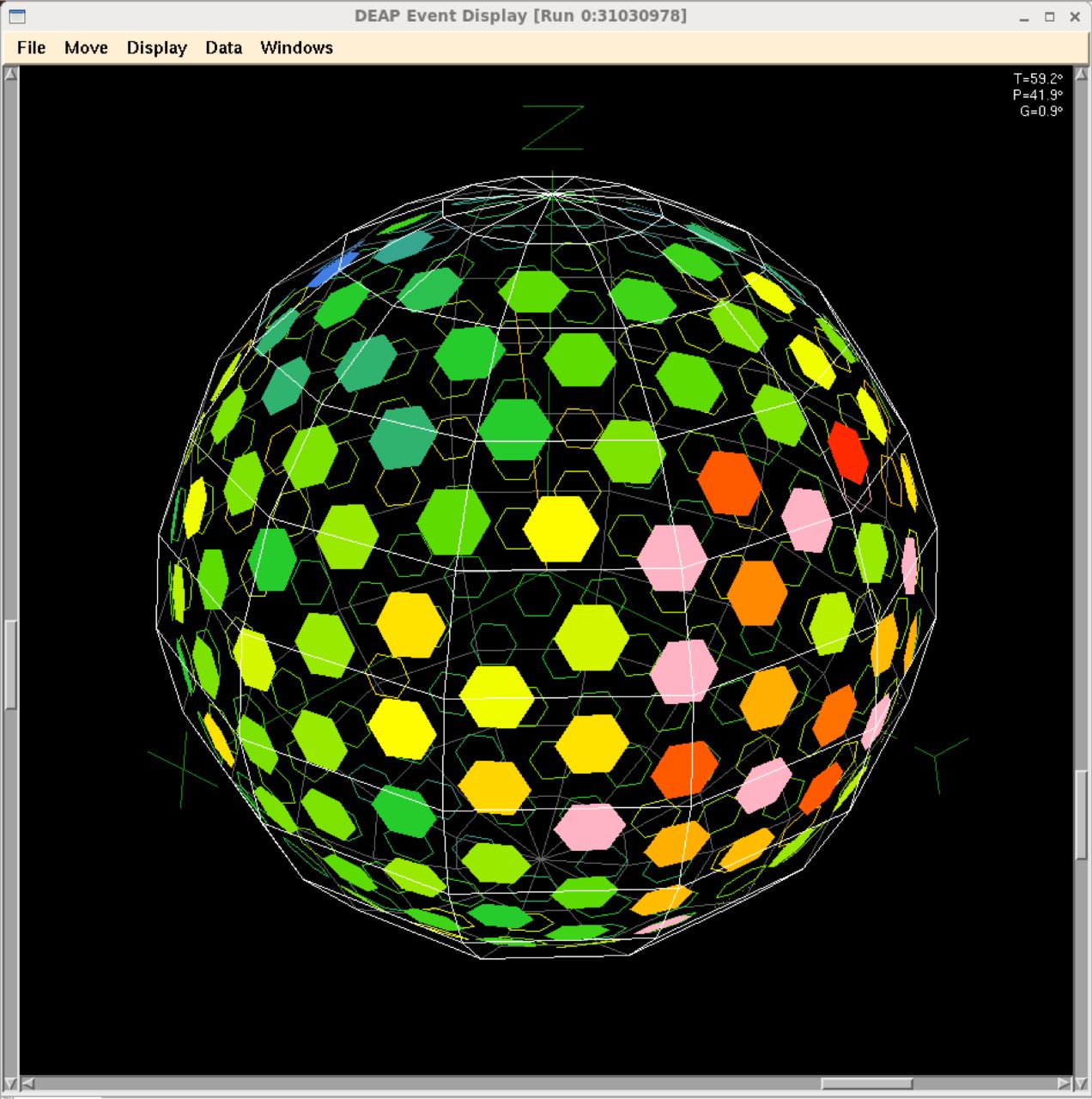This screenshot has height=1099, width=1092.
Task: Open the Move menu
Action: (x=86, y=48)
